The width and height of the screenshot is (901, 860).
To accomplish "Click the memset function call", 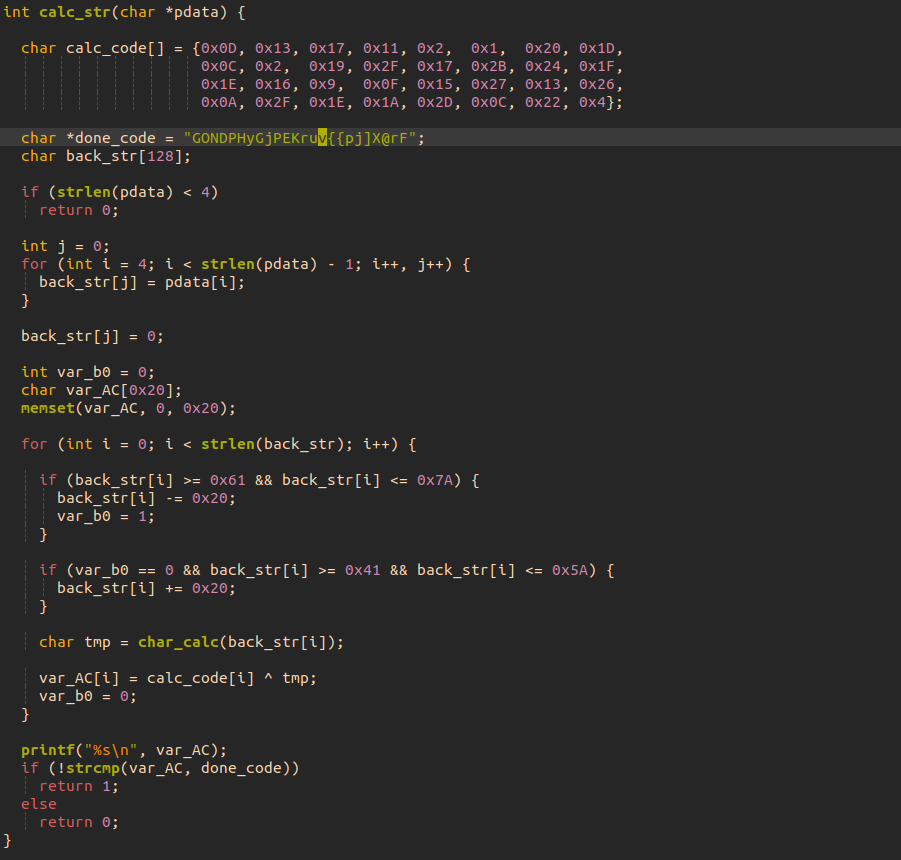I will pos(129,408).
